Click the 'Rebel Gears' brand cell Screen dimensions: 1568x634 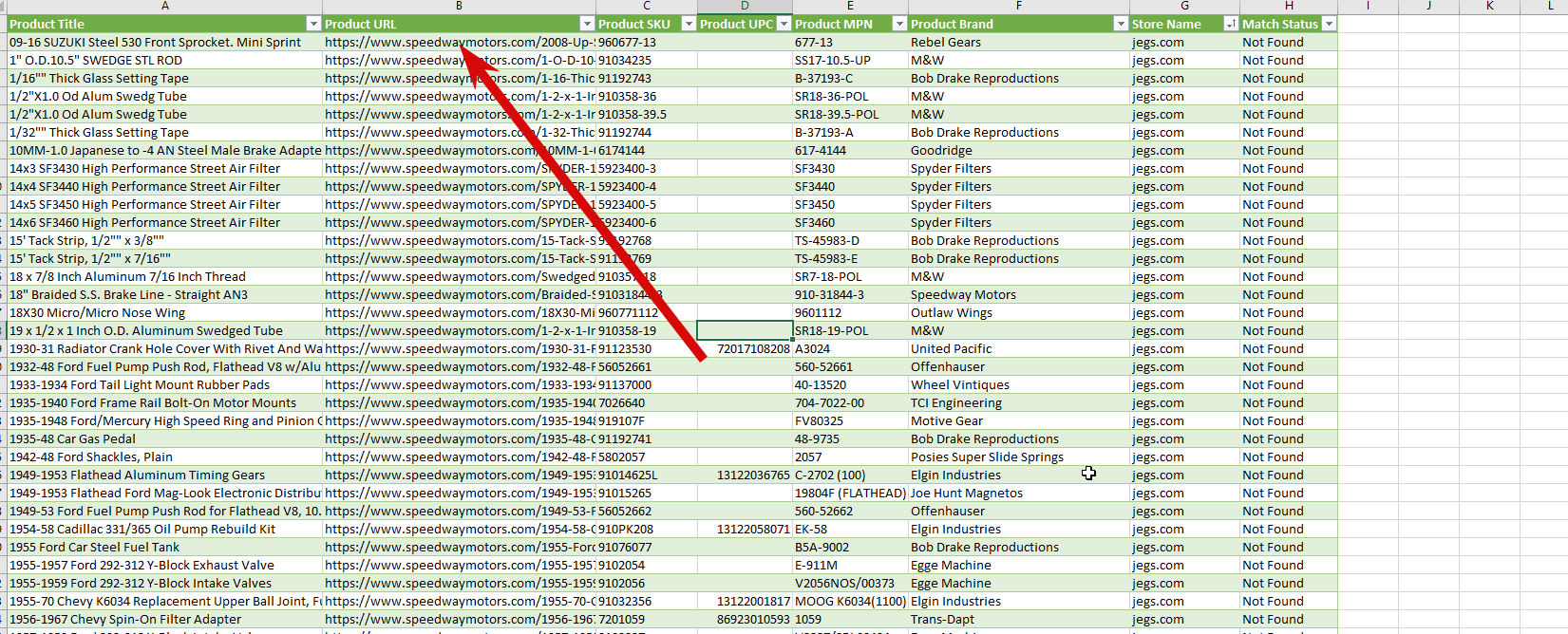click(x=1019, y=42)
